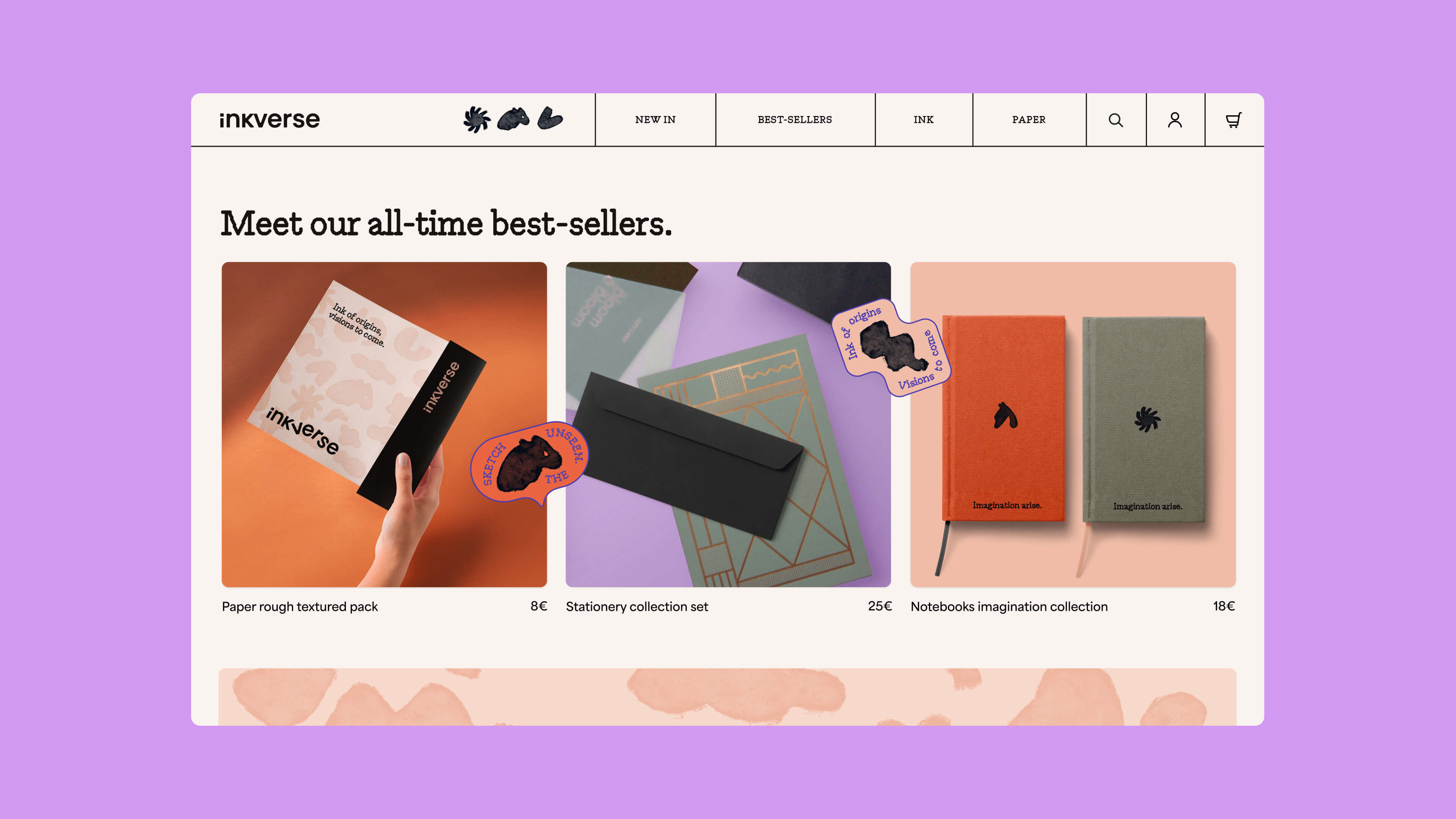View the notebooks product image

[x=1073, y=425]
